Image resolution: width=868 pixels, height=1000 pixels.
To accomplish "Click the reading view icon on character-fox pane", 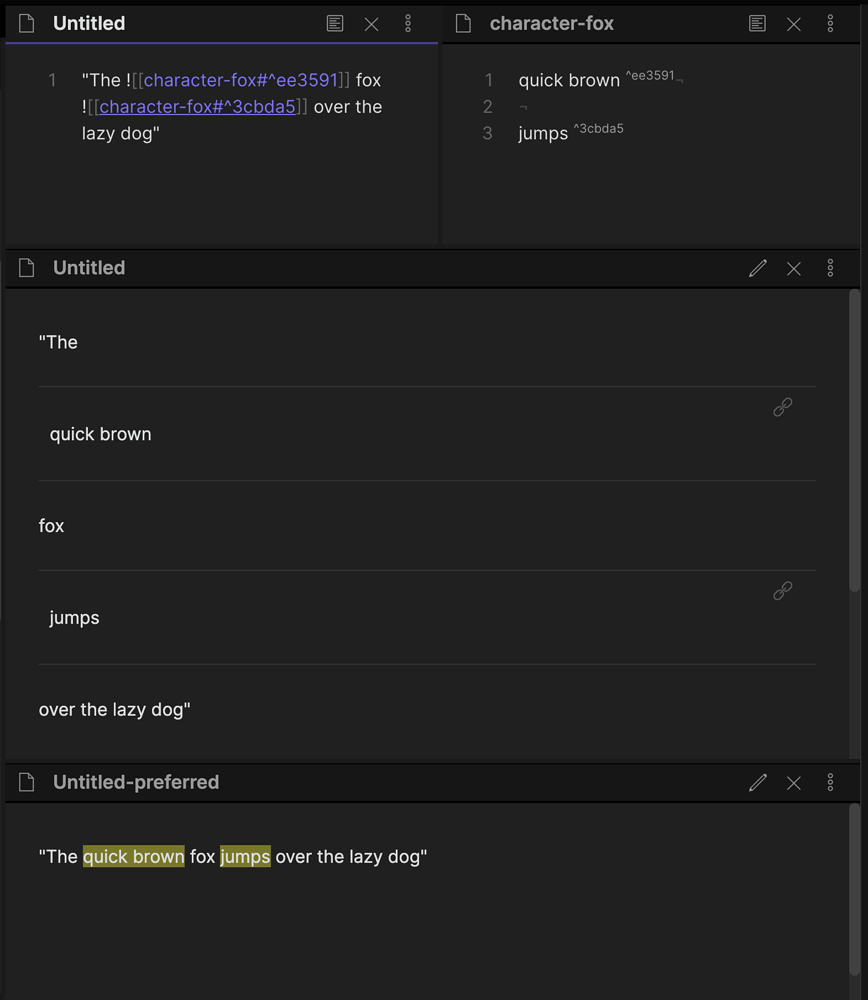I will [x=758, y=23].
